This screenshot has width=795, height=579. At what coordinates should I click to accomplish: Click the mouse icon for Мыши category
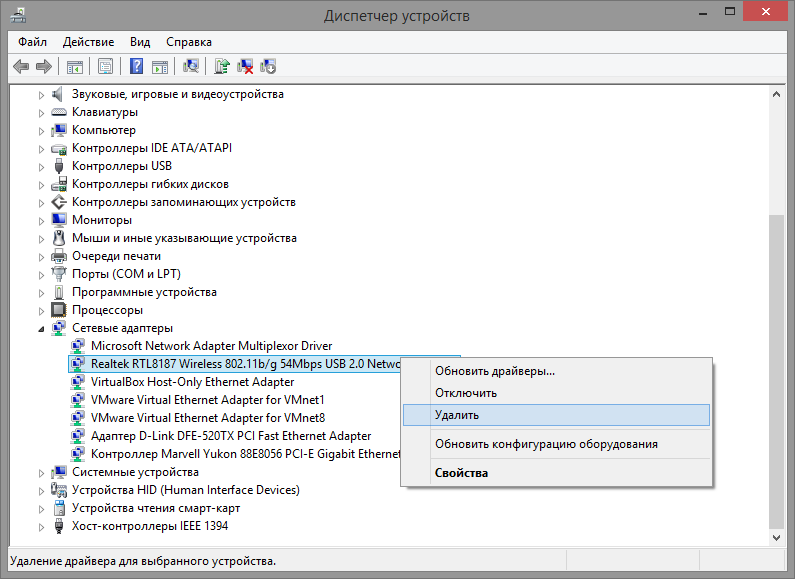[x=59, y=238]
